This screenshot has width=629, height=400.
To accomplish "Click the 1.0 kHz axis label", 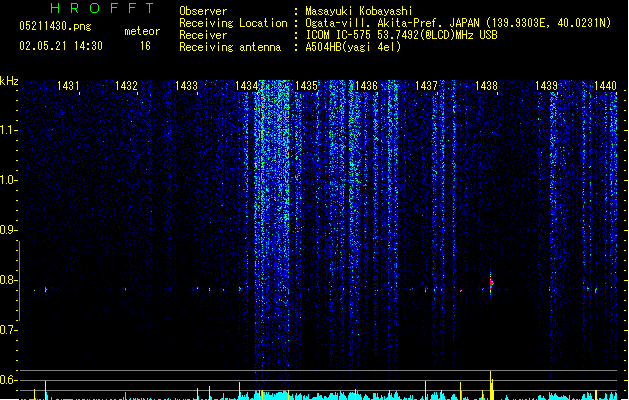I will [8, 180].
